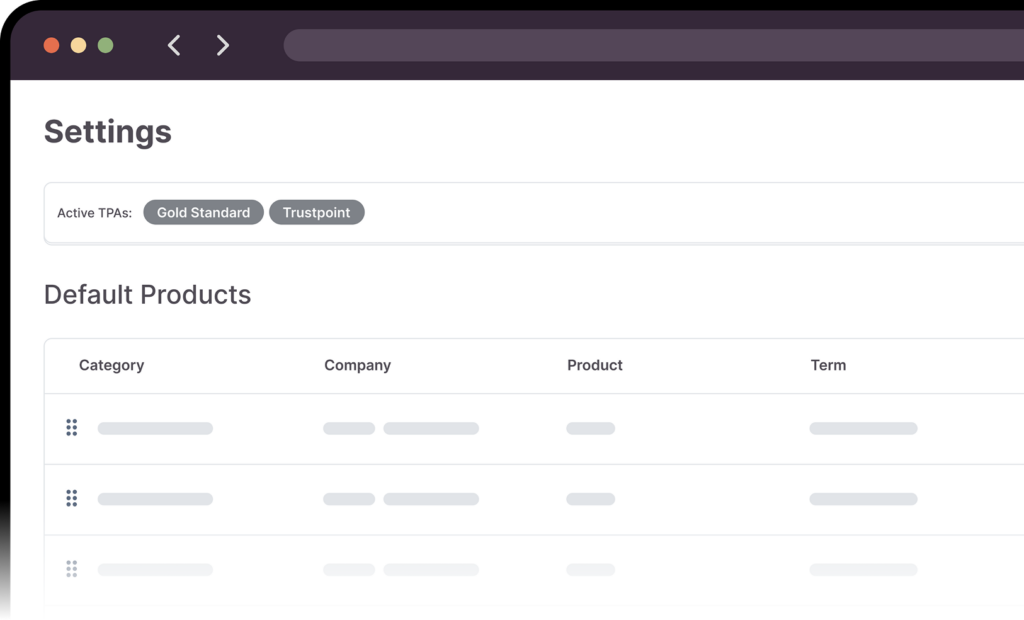Click the Term column header
The image size is (1024, 620).
tap(828, 365)
